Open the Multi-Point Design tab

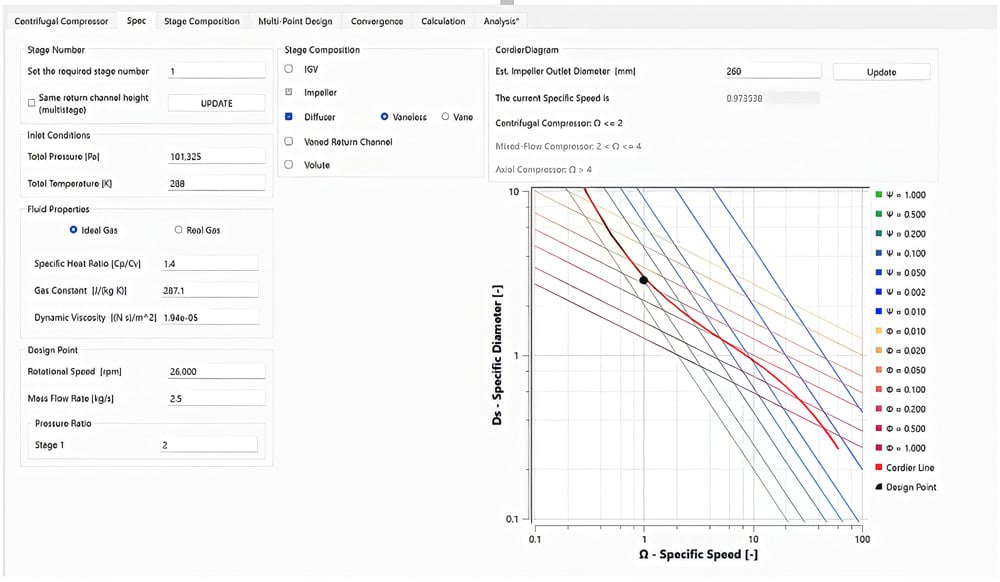pyautogui.click(x=295, y=21)
